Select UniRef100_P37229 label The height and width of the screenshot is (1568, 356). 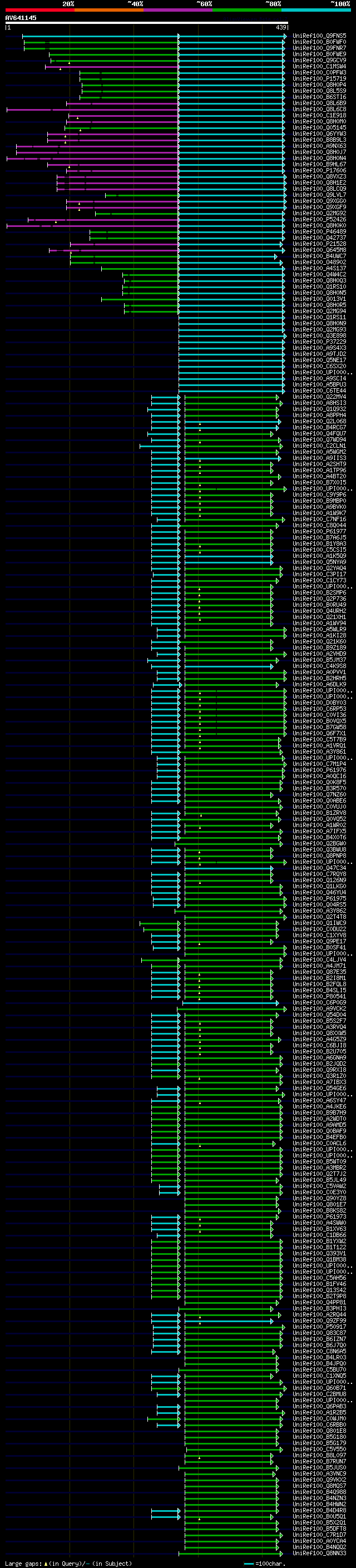[319, 342]
